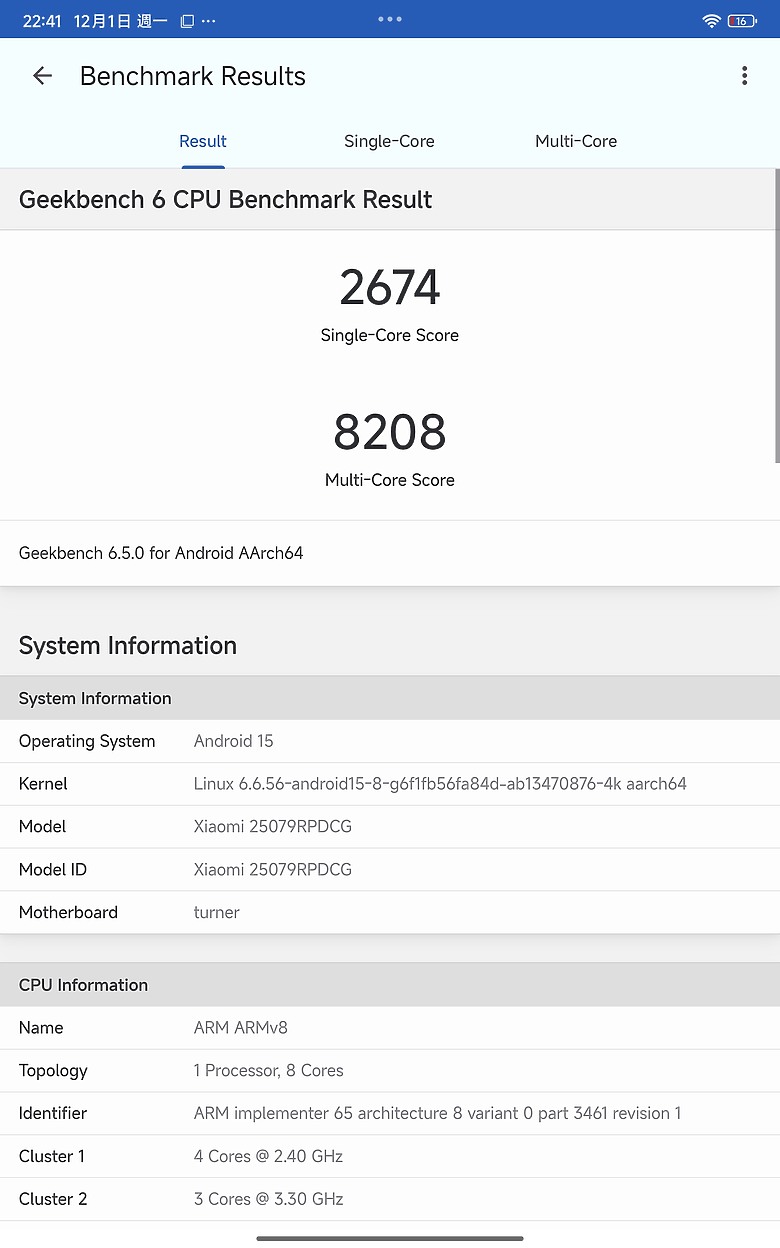Tap the Multi-Core Score label
Image resolution: width=780 pixels, height=1248 pixels.
(390, 480)
